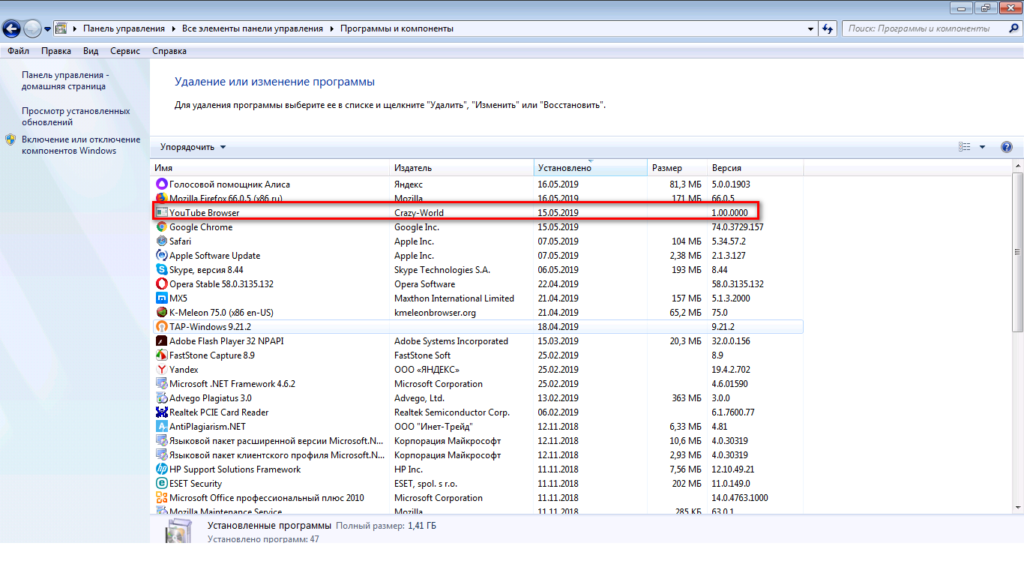Click the up arrow of list scrollbar

coord(1017,167)
